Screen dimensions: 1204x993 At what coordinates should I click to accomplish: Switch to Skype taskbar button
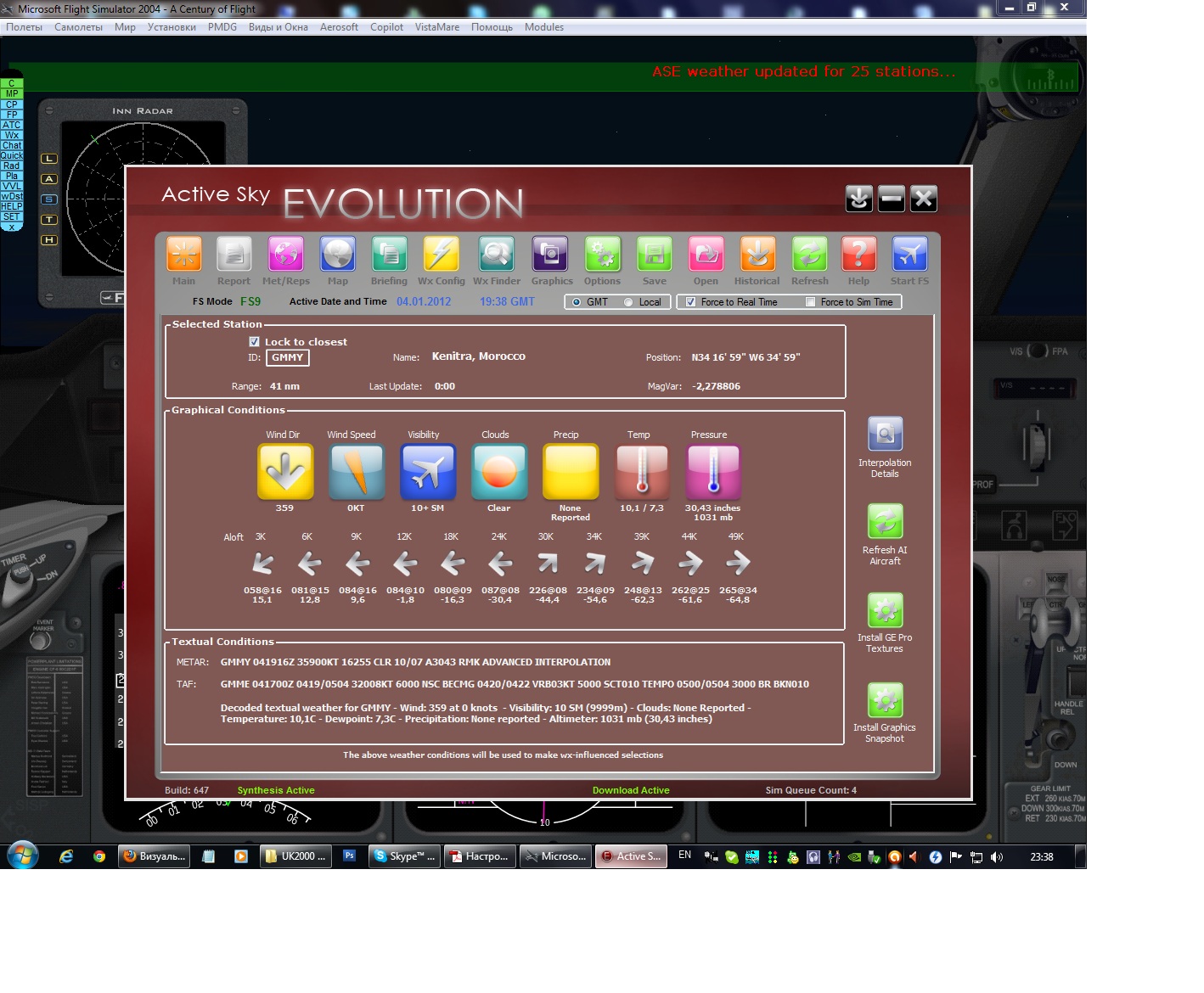404,856
